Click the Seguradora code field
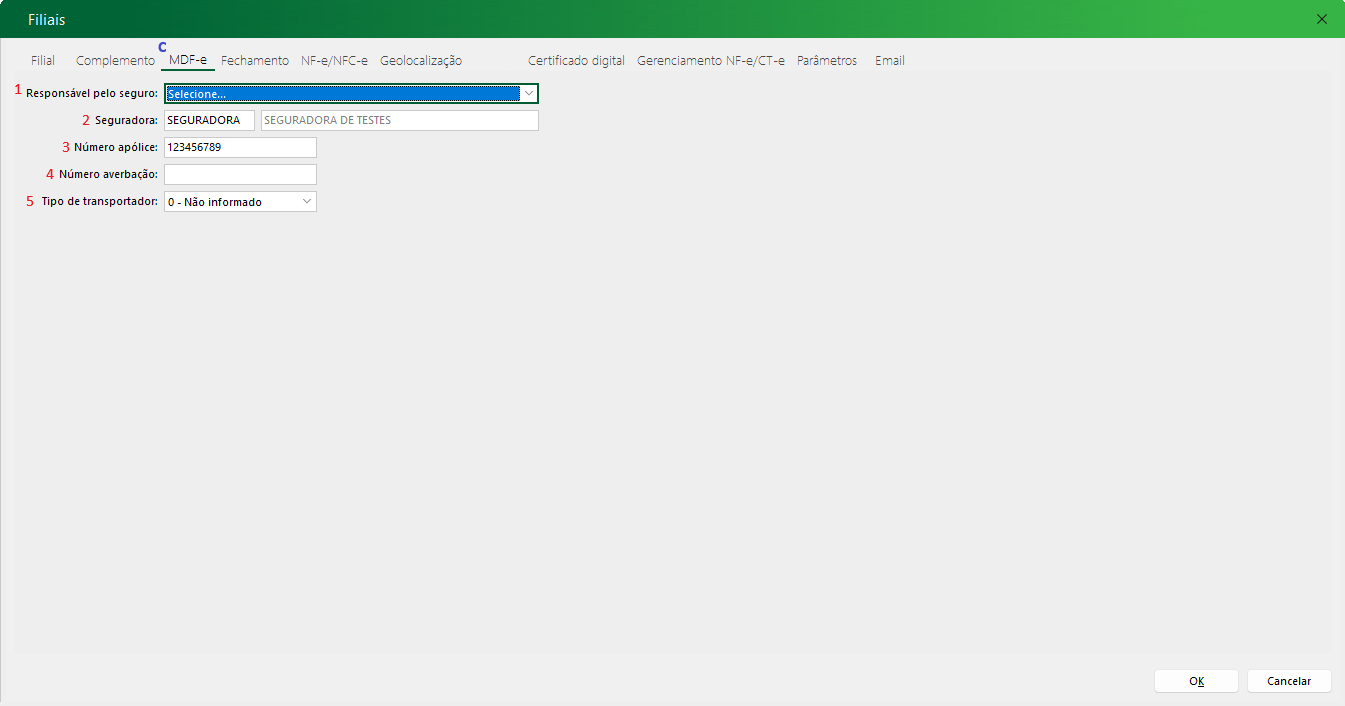This screenshot has height=706, width=1345. coord(209,121)
